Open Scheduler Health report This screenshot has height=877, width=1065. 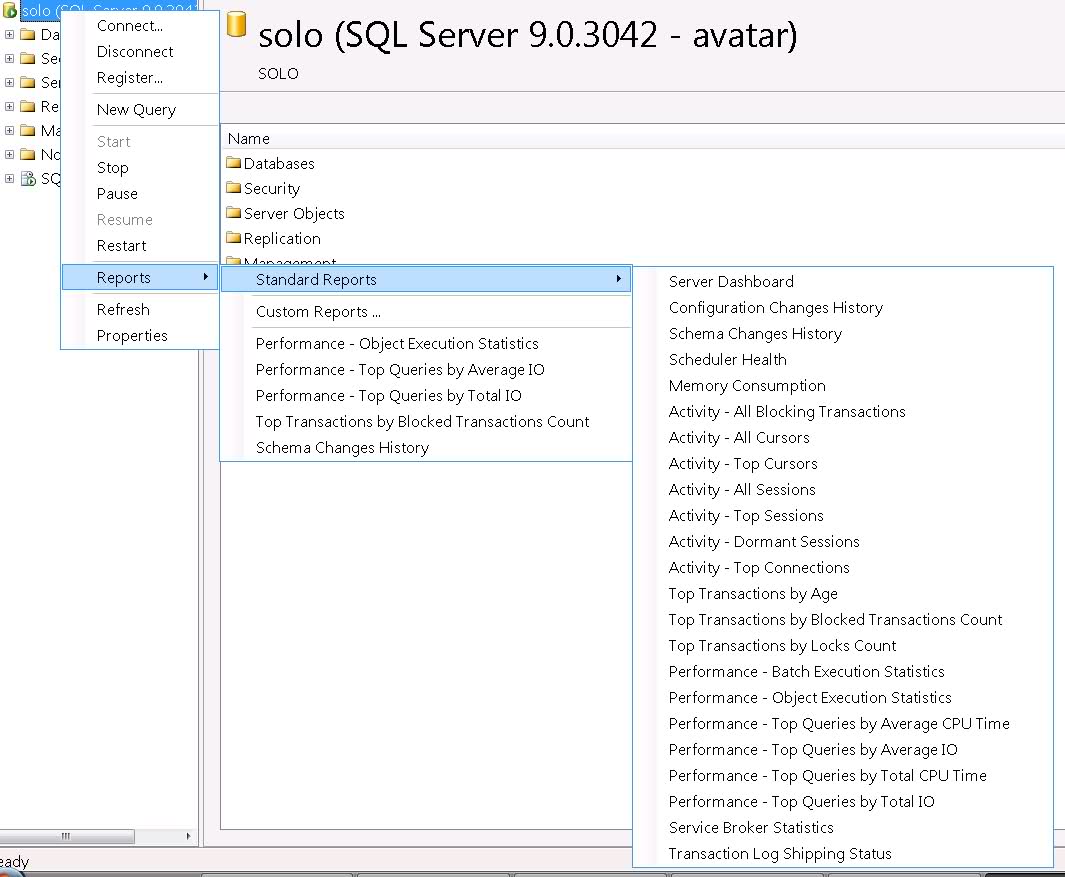point(727,359)
